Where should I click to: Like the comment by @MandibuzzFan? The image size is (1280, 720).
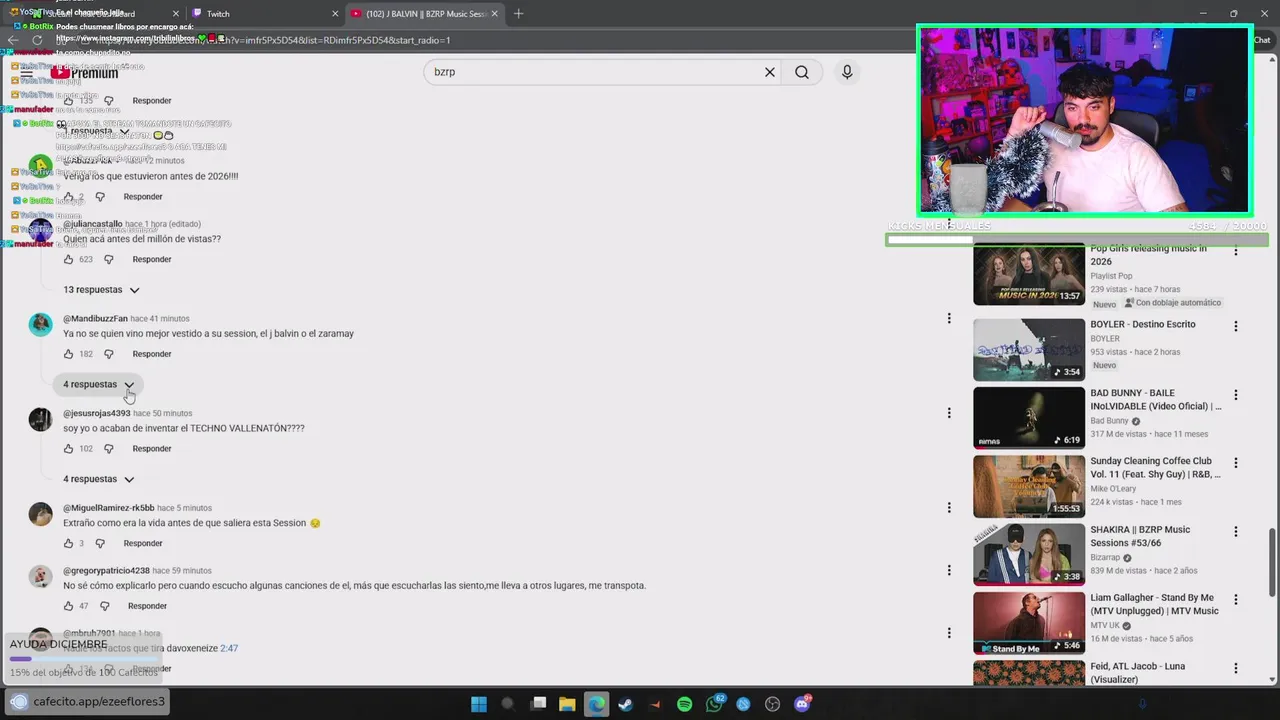click(68, 354)
